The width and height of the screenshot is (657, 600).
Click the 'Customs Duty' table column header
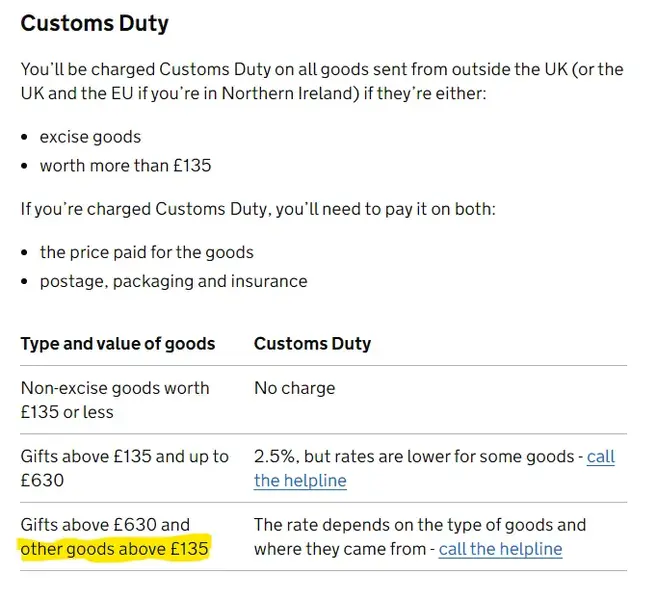click(x=313, y=344)
